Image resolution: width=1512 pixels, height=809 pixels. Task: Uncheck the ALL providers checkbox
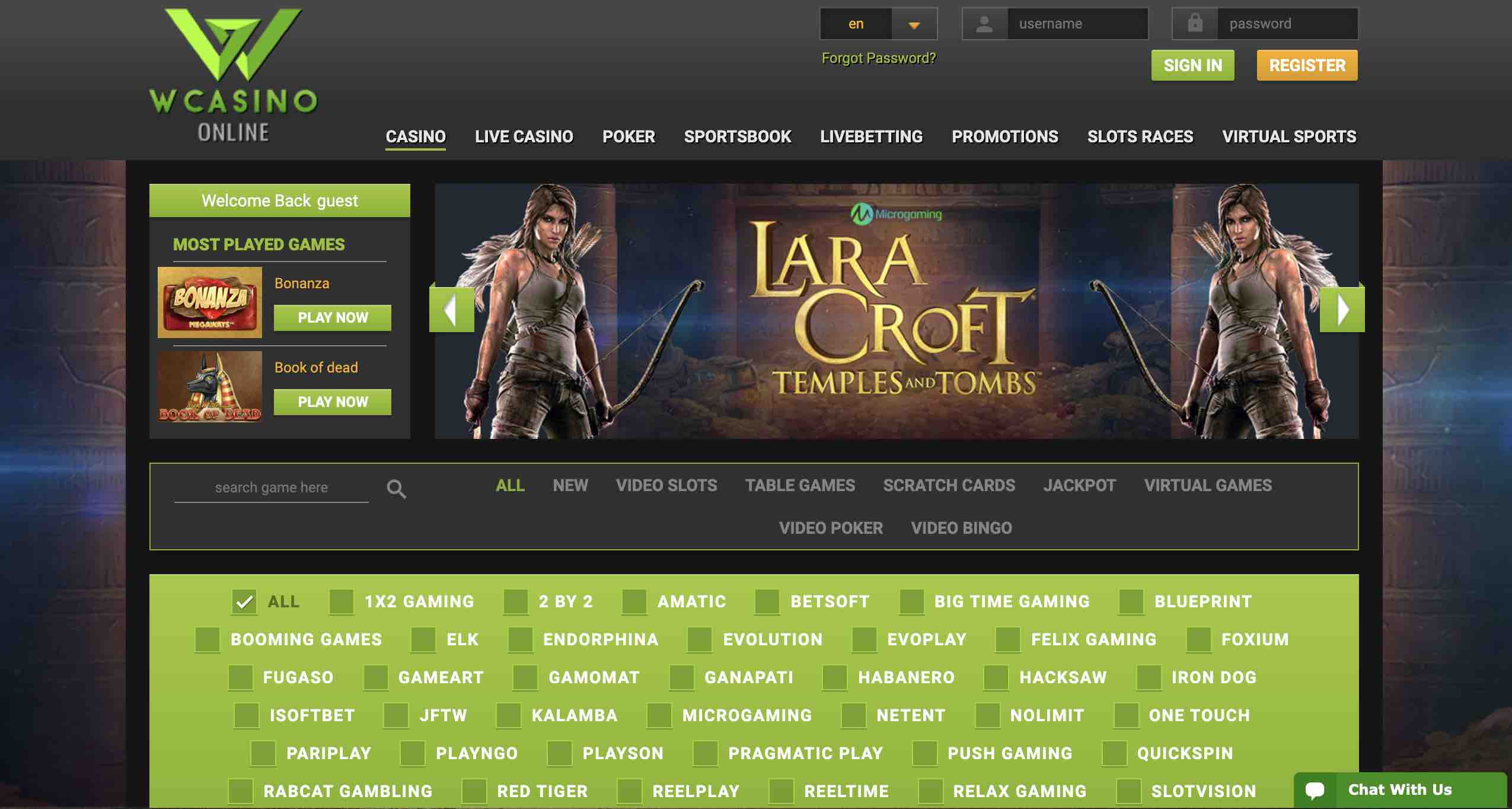tap(244, 601)
